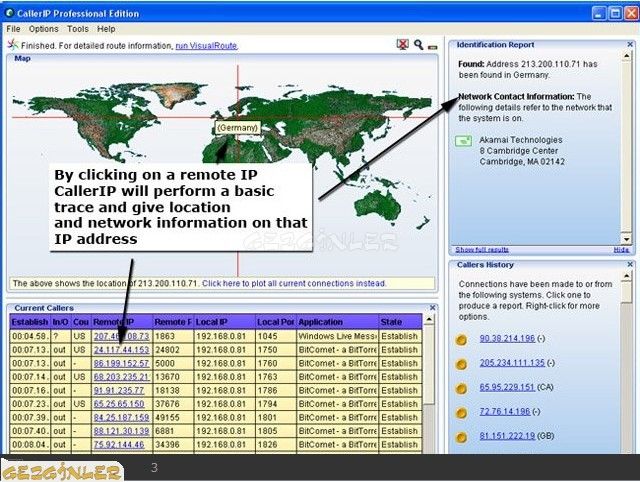Click Callers History scroll up arrow
The width and height of the screenshot is (640, 482).
627,277
